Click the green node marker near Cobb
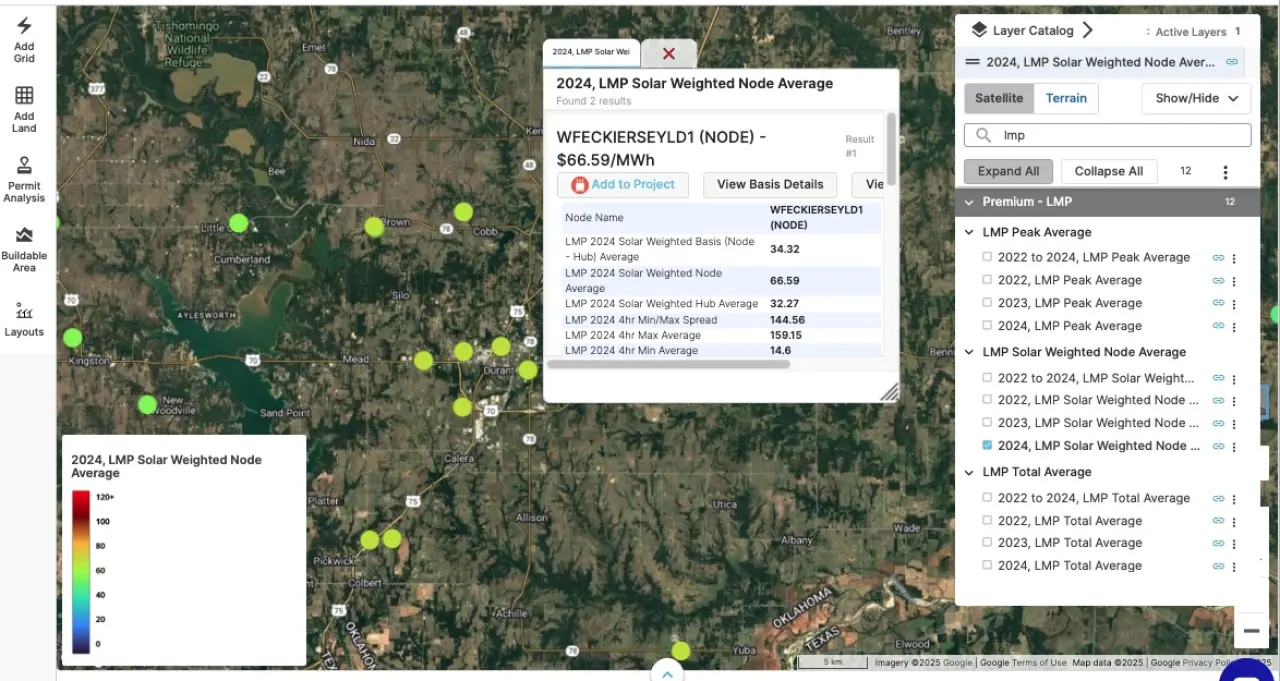This screenshot has height=681, width=1280. point(463,212)
